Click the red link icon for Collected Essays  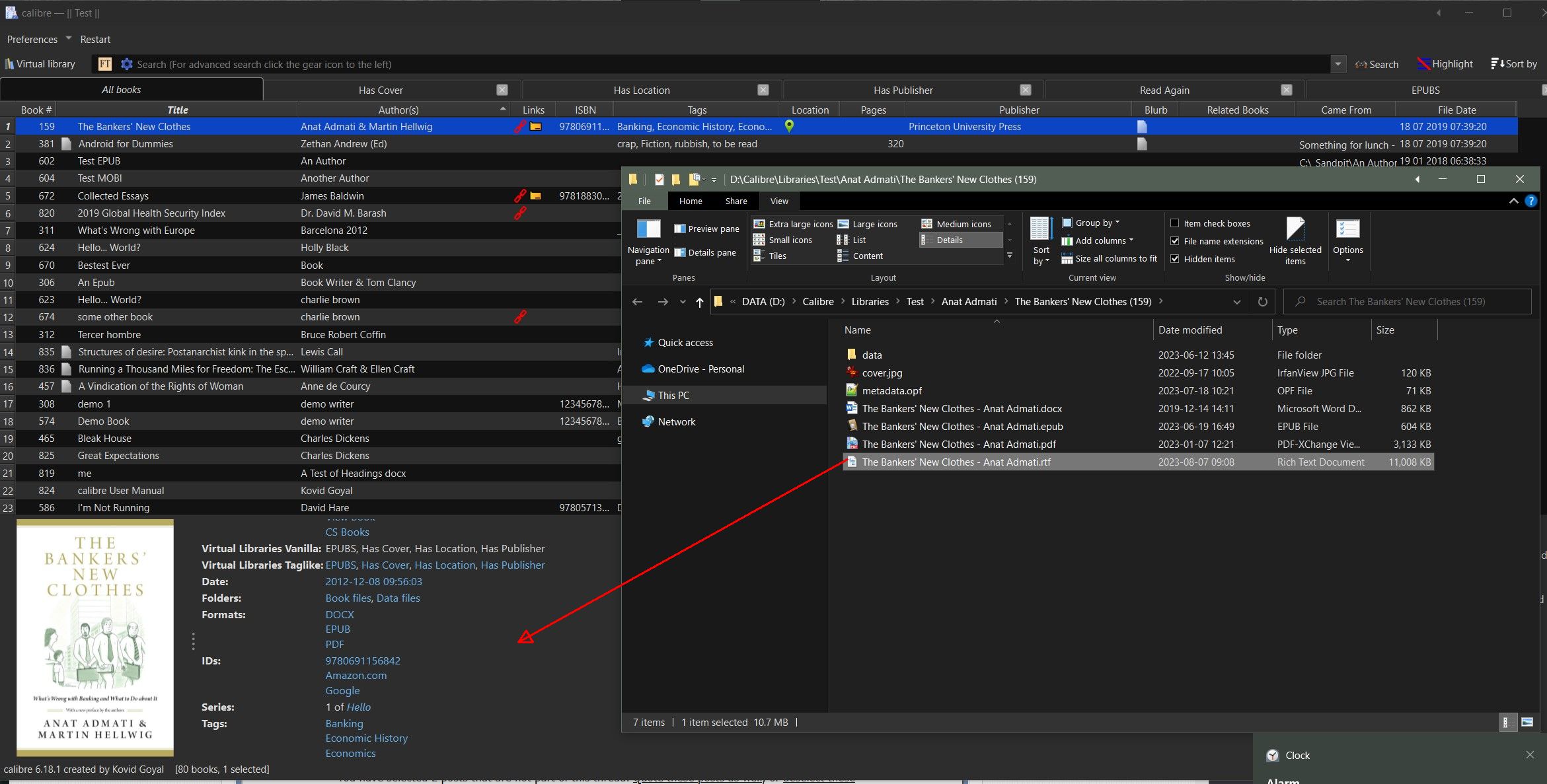click(x=521, y=196)
